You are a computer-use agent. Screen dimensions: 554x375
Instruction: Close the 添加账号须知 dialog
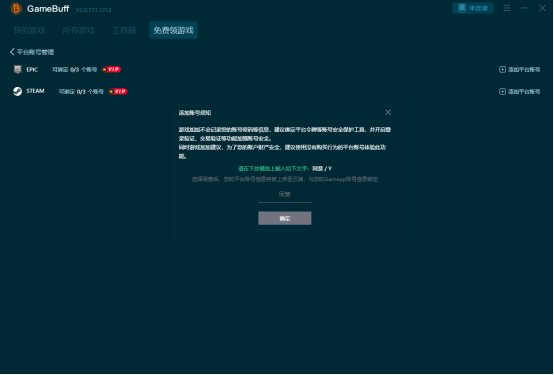[x=388, y=112]
